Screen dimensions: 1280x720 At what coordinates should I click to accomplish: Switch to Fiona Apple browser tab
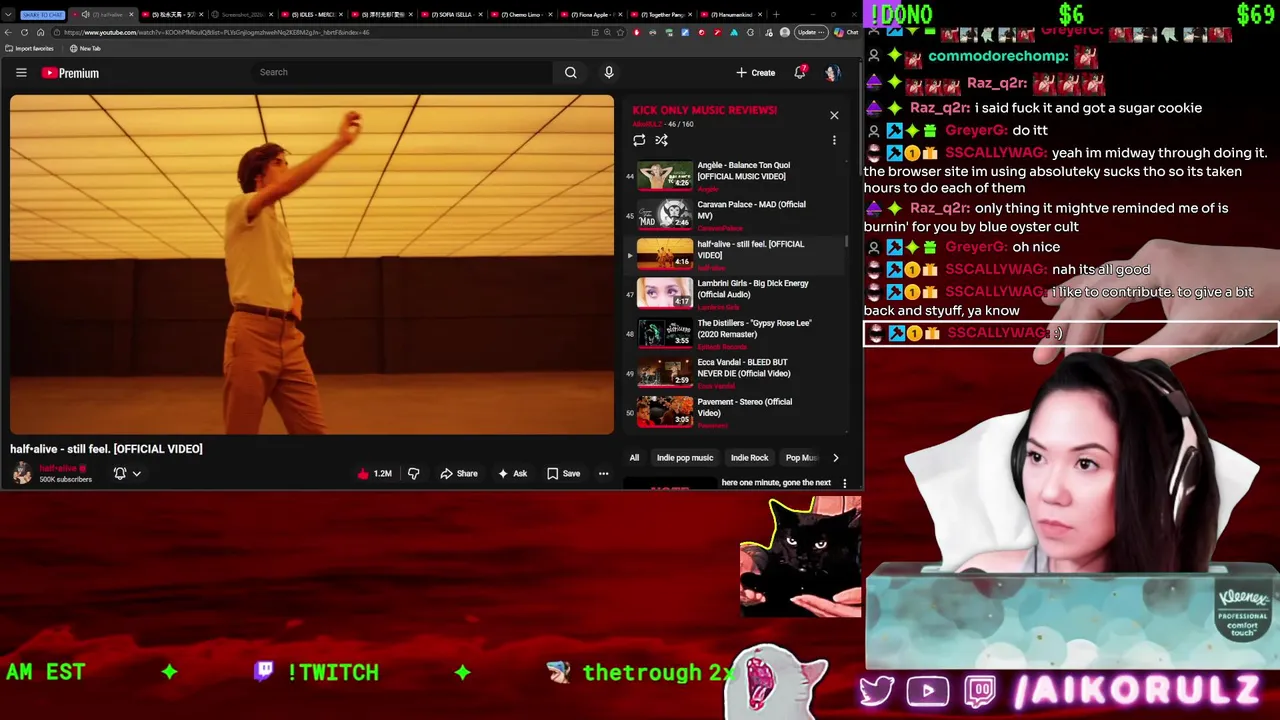590,15
